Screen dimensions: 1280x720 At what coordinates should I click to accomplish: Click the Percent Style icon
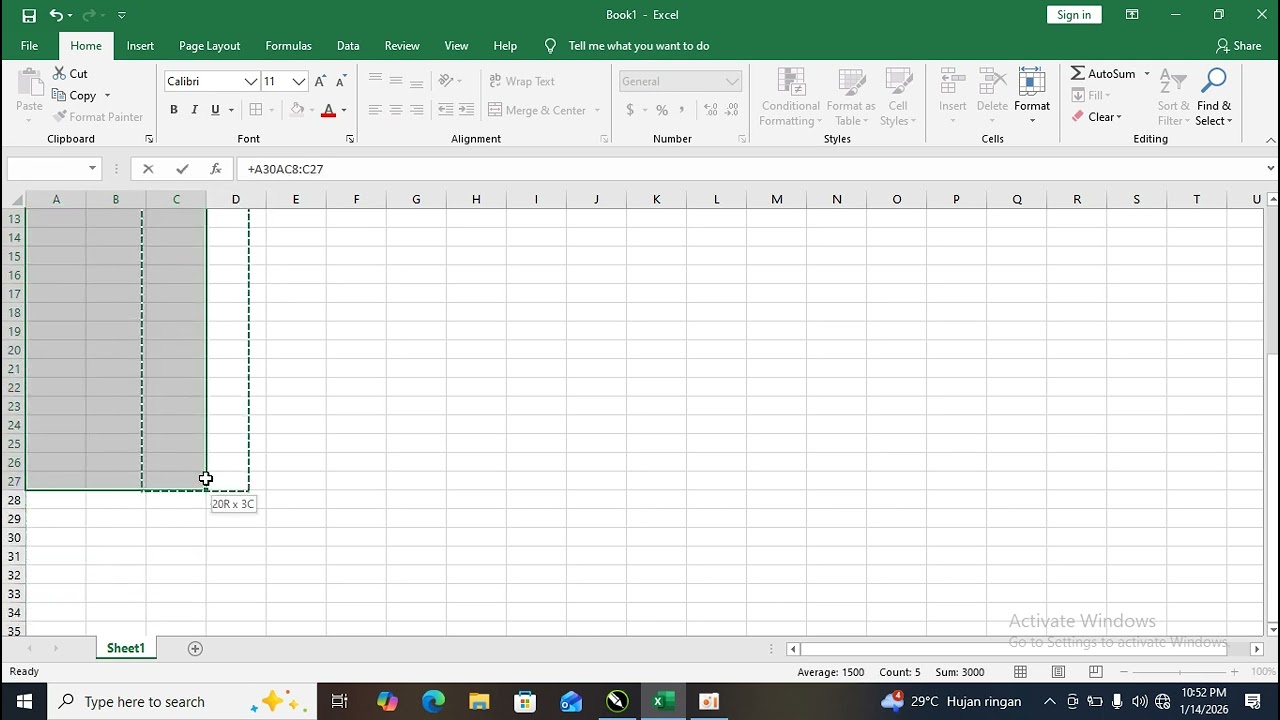pos(662,110)
